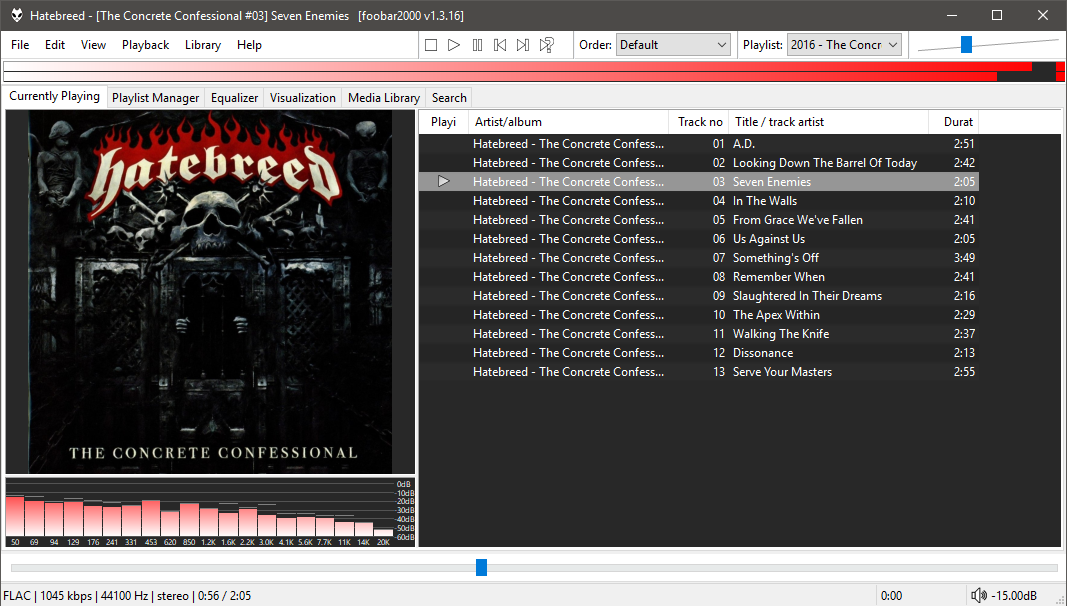1067x606 pixels.
Task: Skip to the previous track
Action: point(500,45)
